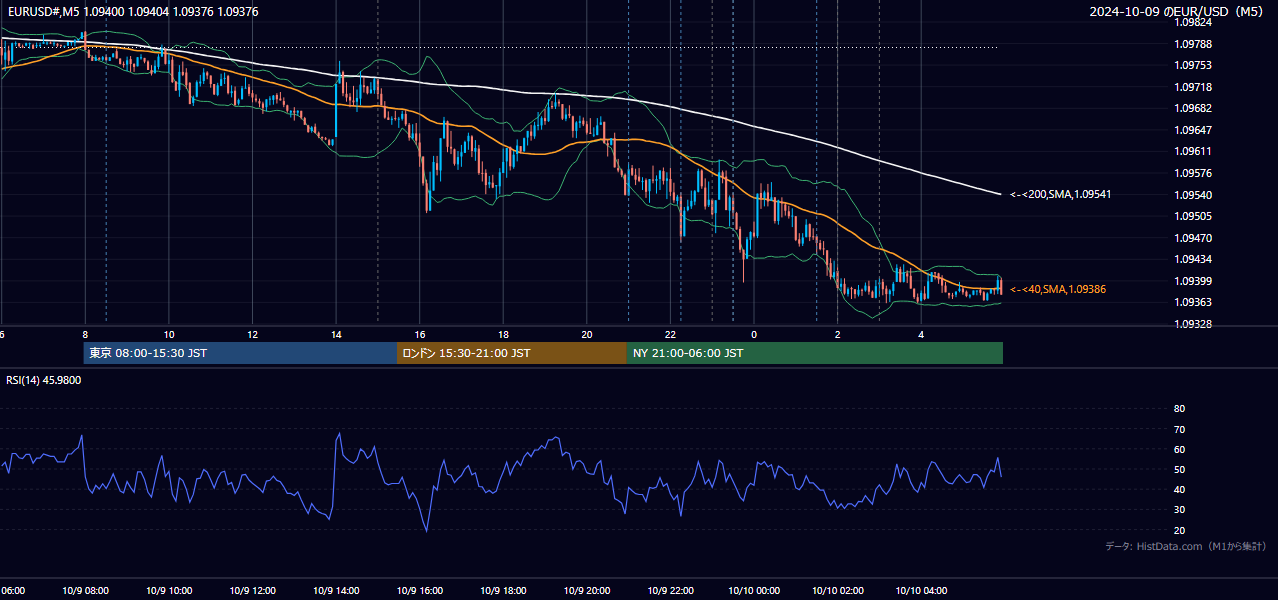
Task: Select the NY 21:00-06:00 JST session bar
Action: point(815,353)
